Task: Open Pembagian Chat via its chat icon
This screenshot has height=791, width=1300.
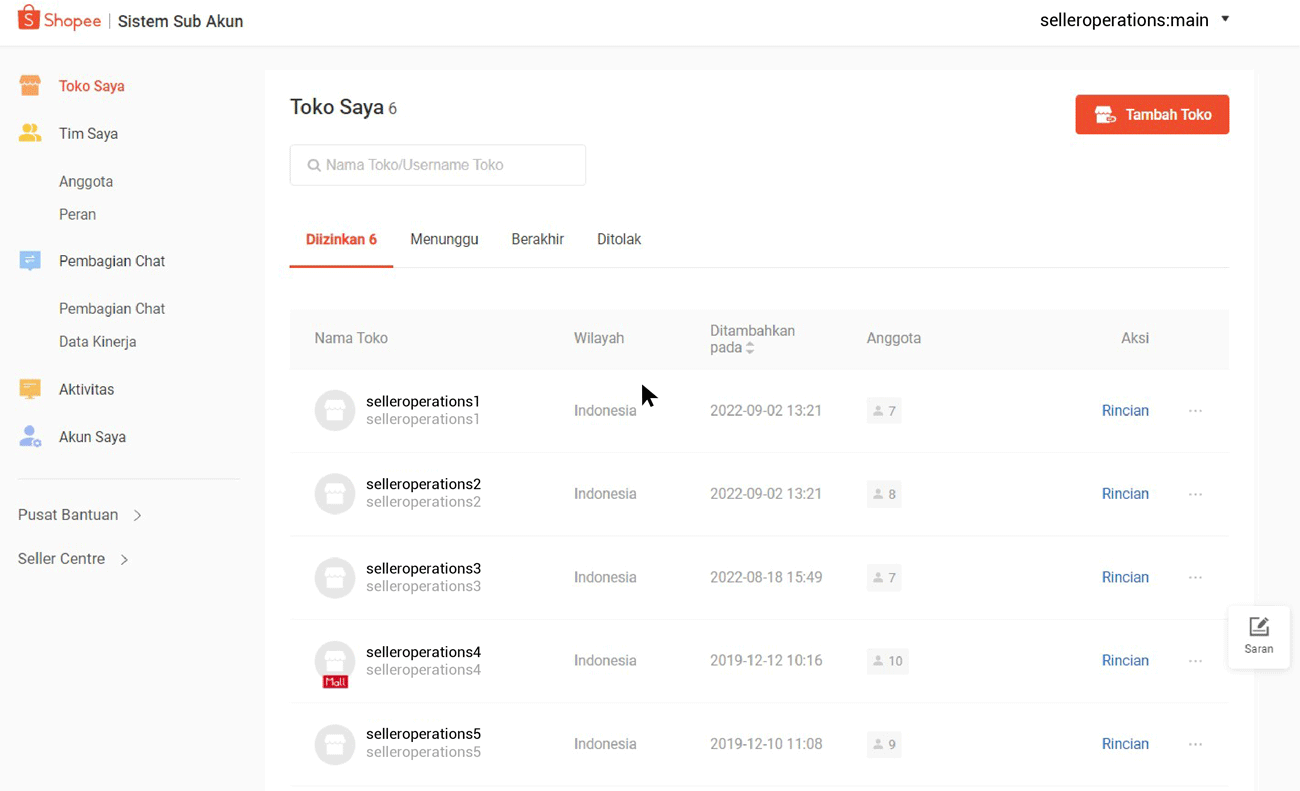Action: pos(30,260)
